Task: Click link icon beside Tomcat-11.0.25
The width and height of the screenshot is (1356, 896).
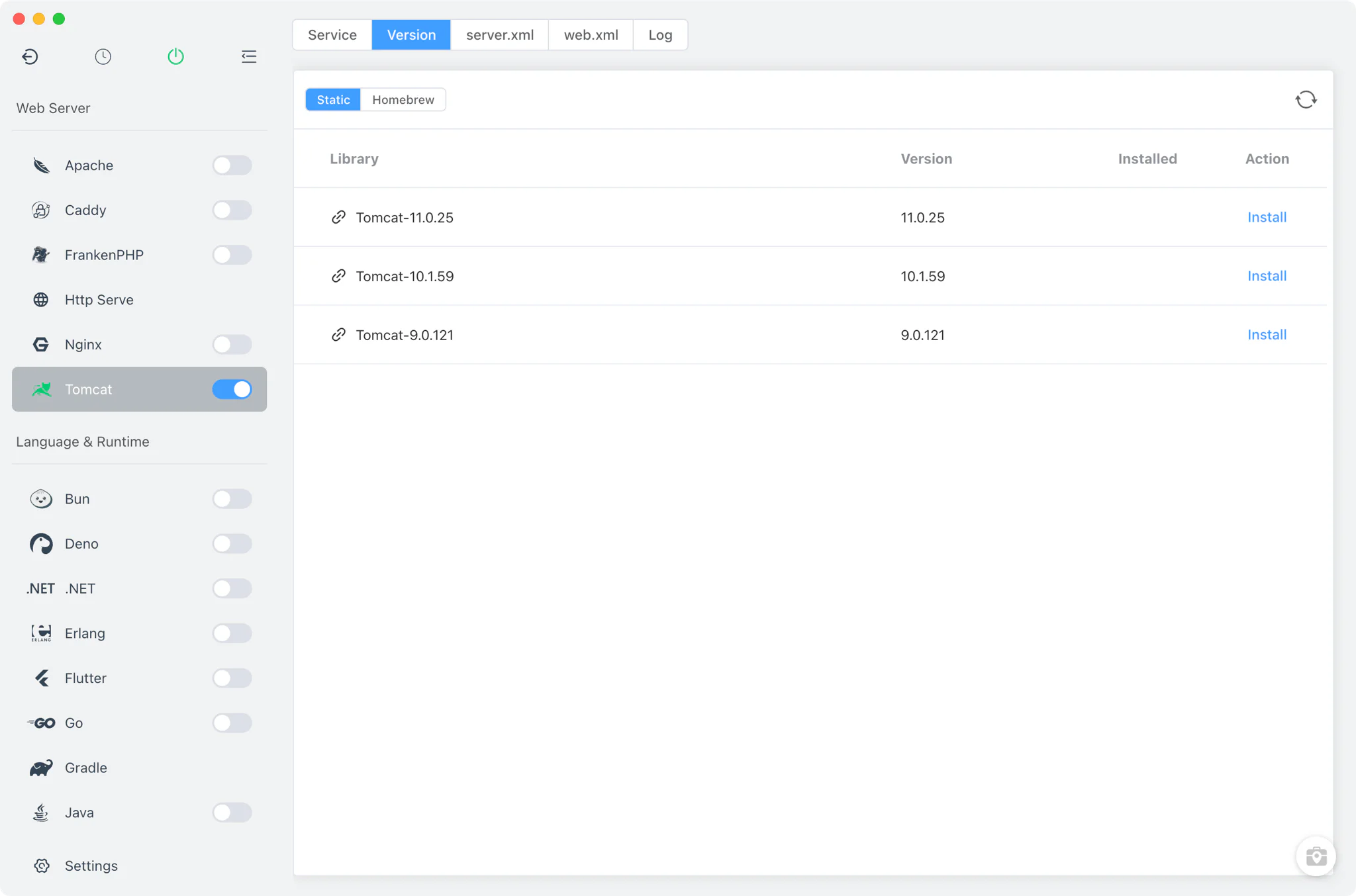Action: point(338,217)
